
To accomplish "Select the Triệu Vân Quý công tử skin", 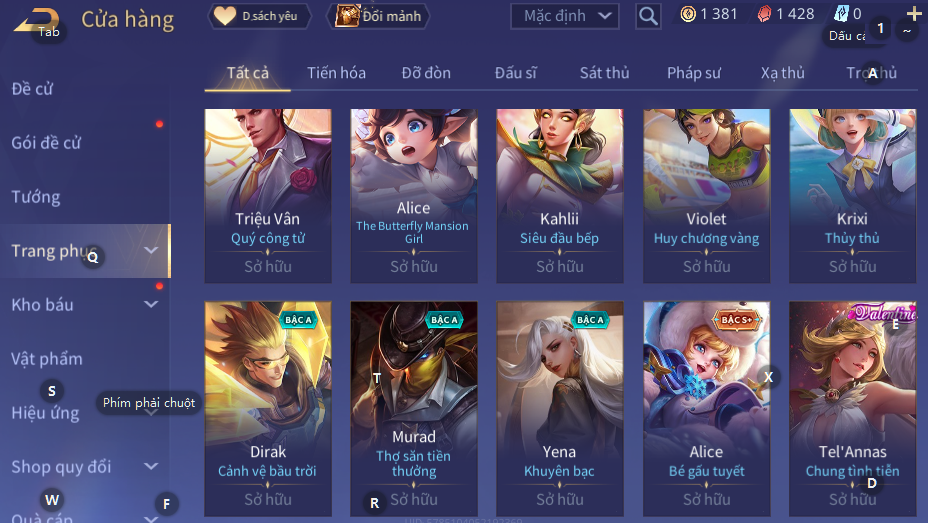I will pos(268,196).
